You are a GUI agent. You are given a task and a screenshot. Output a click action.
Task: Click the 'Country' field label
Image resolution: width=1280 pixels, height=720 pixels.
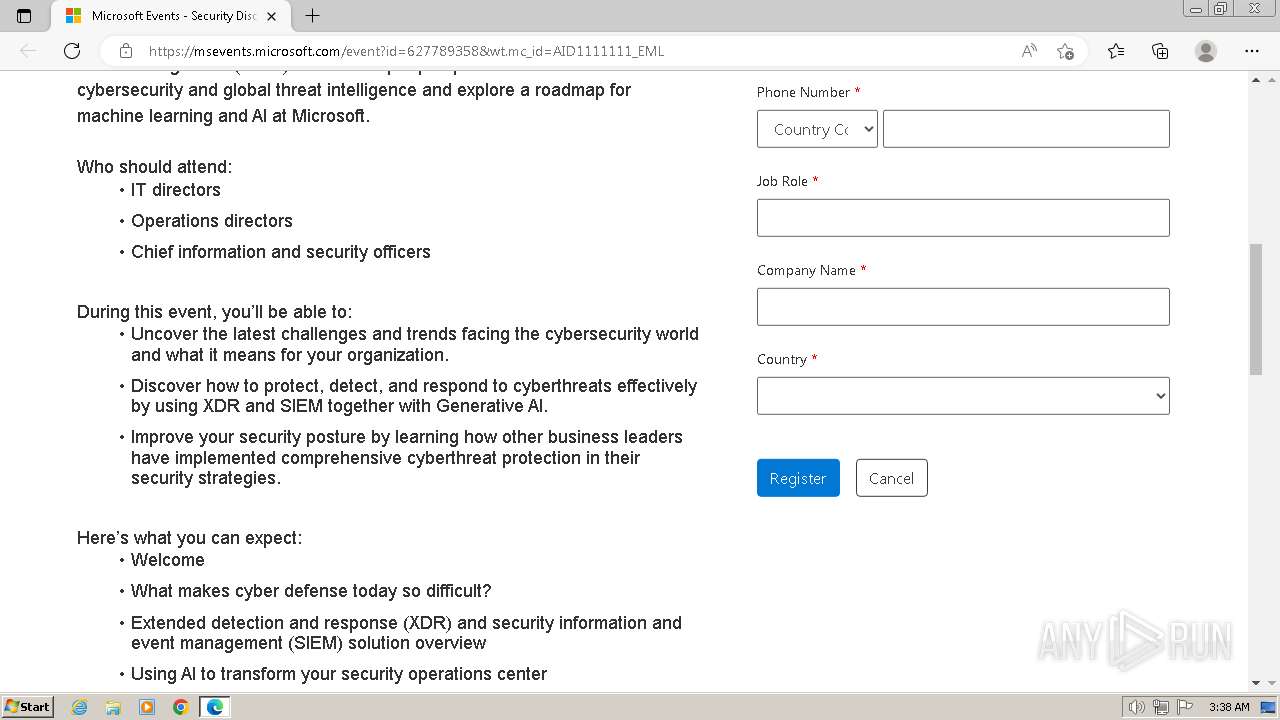pyautogui.click(x=782, y=359)
